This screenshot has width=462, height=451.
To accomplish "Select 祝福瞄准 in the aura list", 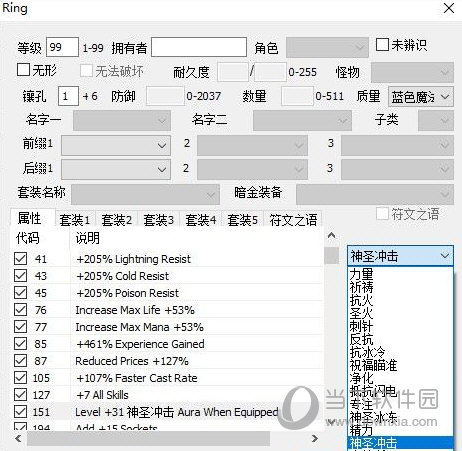I will point(400,365).
